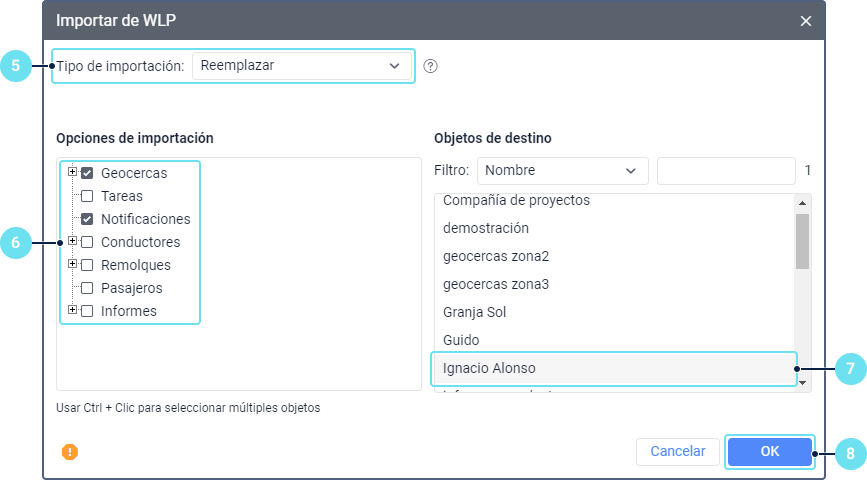Expand the Remolques tree node

tap(72, 264)
